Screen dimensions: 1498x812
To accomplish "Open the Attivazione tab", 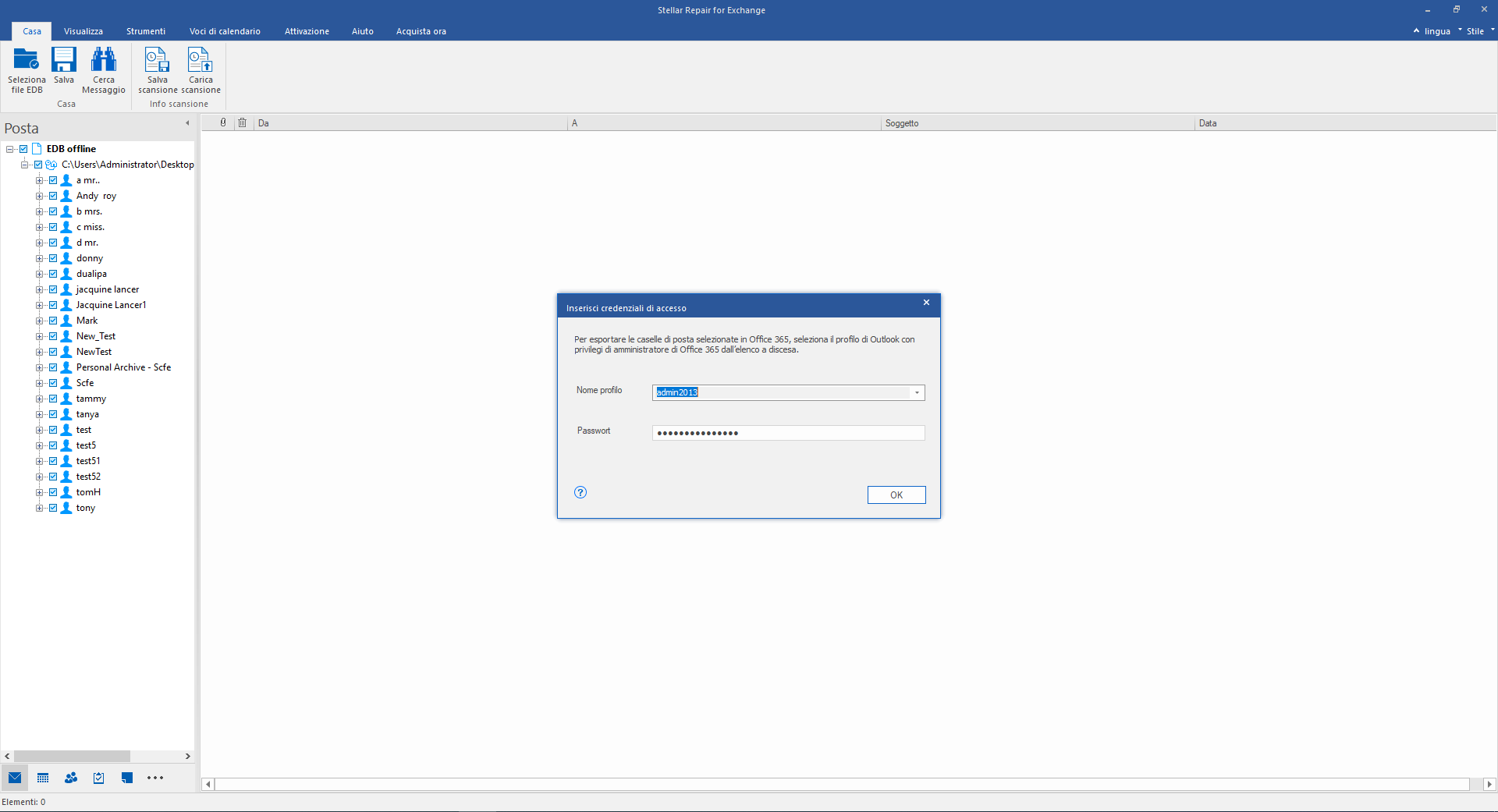I will pyautogui.click(x=307, y=31).
